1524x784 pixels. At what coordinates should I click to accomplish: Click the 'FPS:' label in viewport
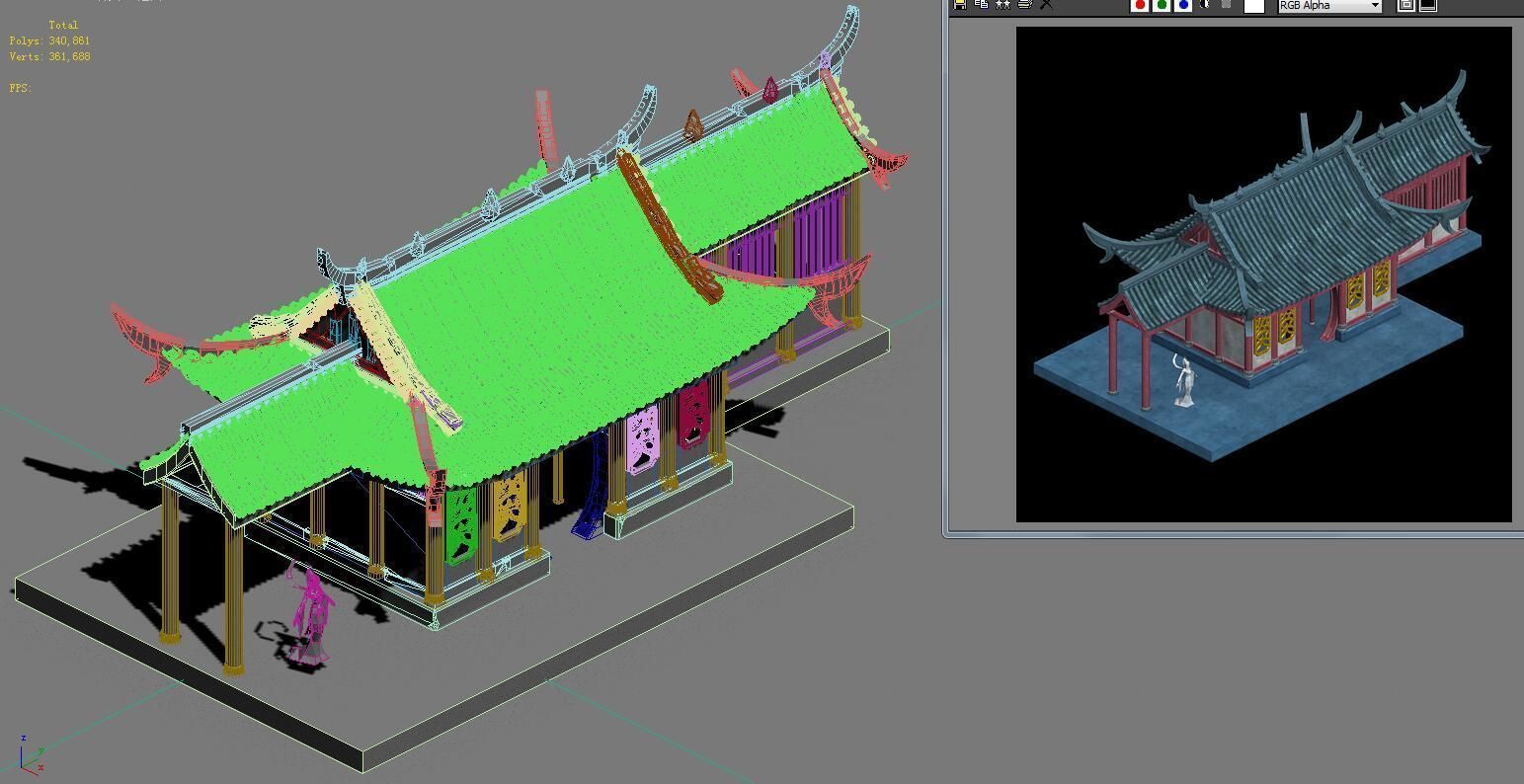click(21, 88)
